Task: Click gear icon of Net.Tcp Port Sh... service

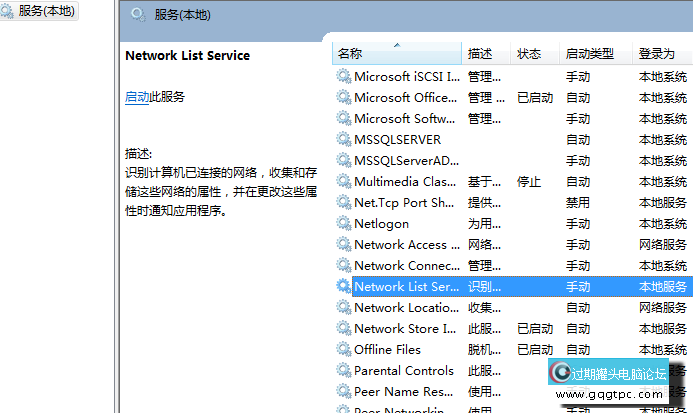Action: [343, 202]
